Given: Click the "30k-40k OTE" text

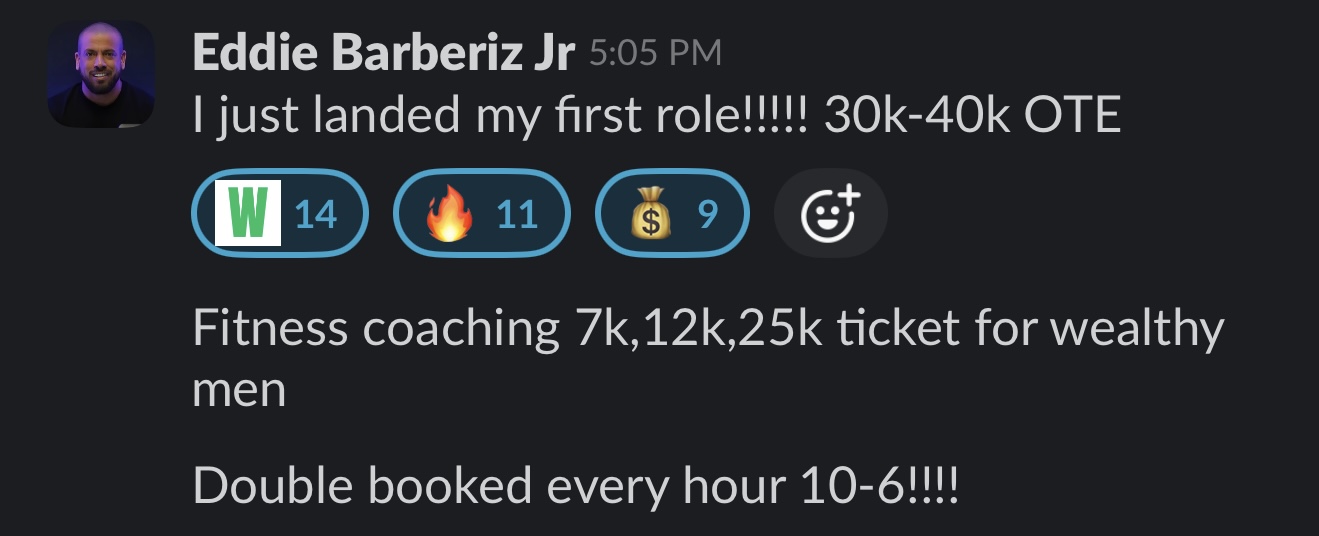Looking at the screenshot, I should 972,117.
